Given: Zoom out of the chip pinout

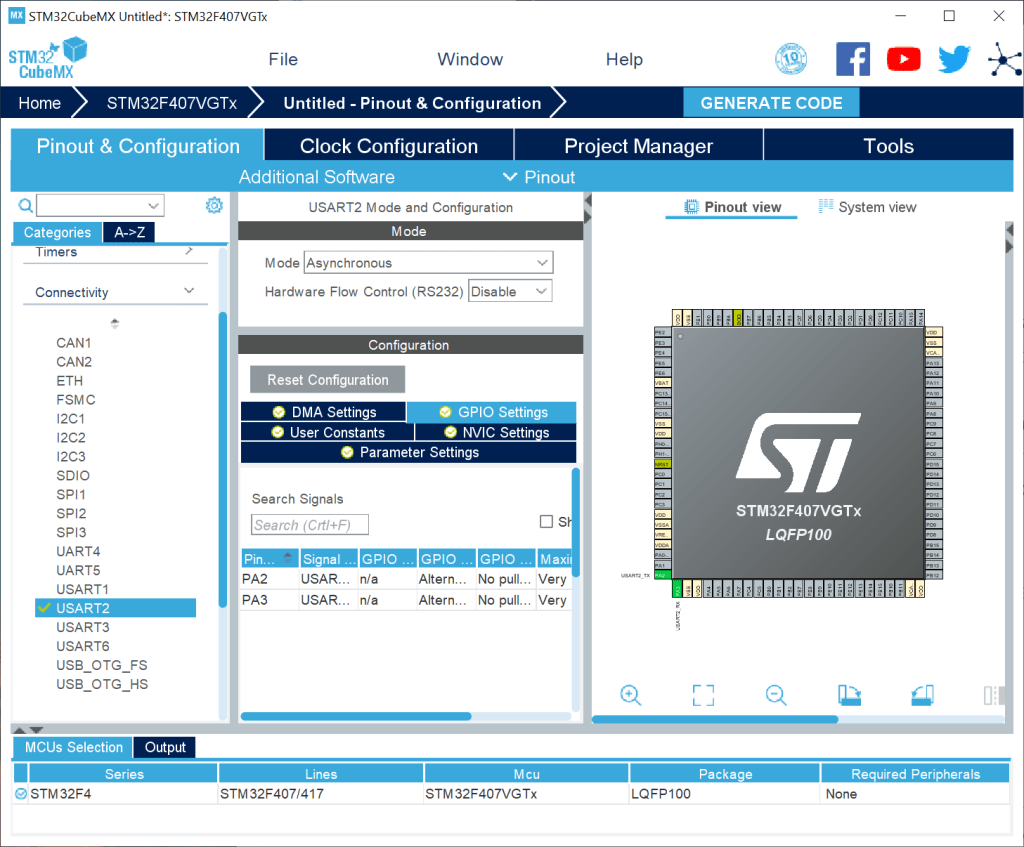Looking at the screenshot, I should pyautogui.click(x=776, y=695).
